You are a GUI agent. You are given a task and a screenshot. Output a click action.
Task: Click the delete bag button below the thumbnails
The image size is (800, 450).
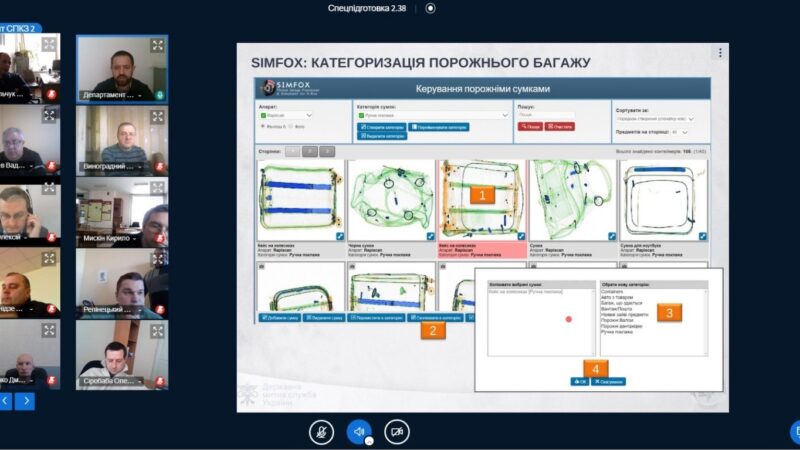[324, 317]
